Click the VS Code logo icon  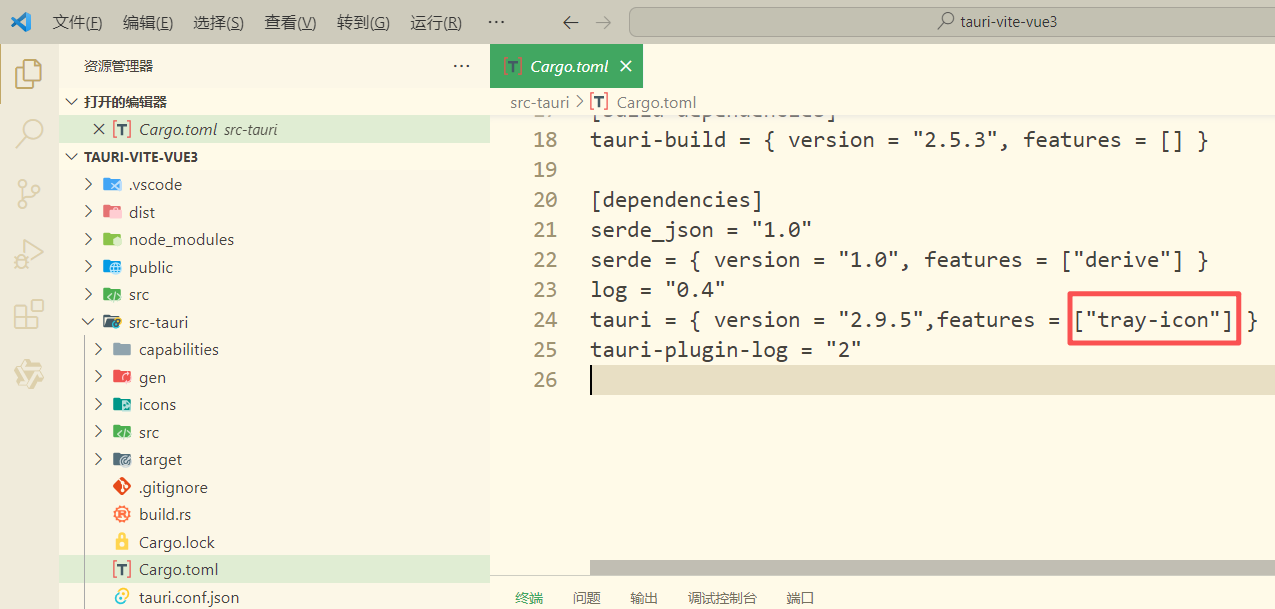pyautogui.click(x=21, y=22)
